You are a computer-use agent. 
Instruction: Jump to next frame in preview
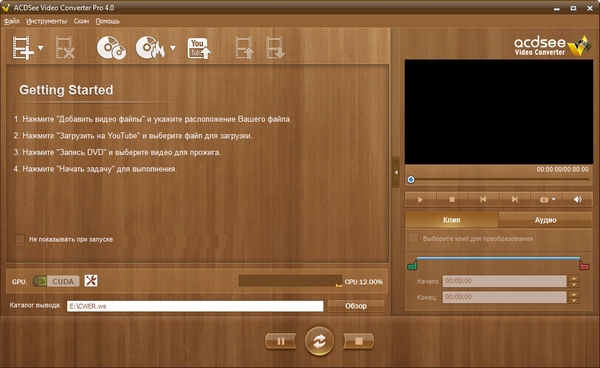515,199
